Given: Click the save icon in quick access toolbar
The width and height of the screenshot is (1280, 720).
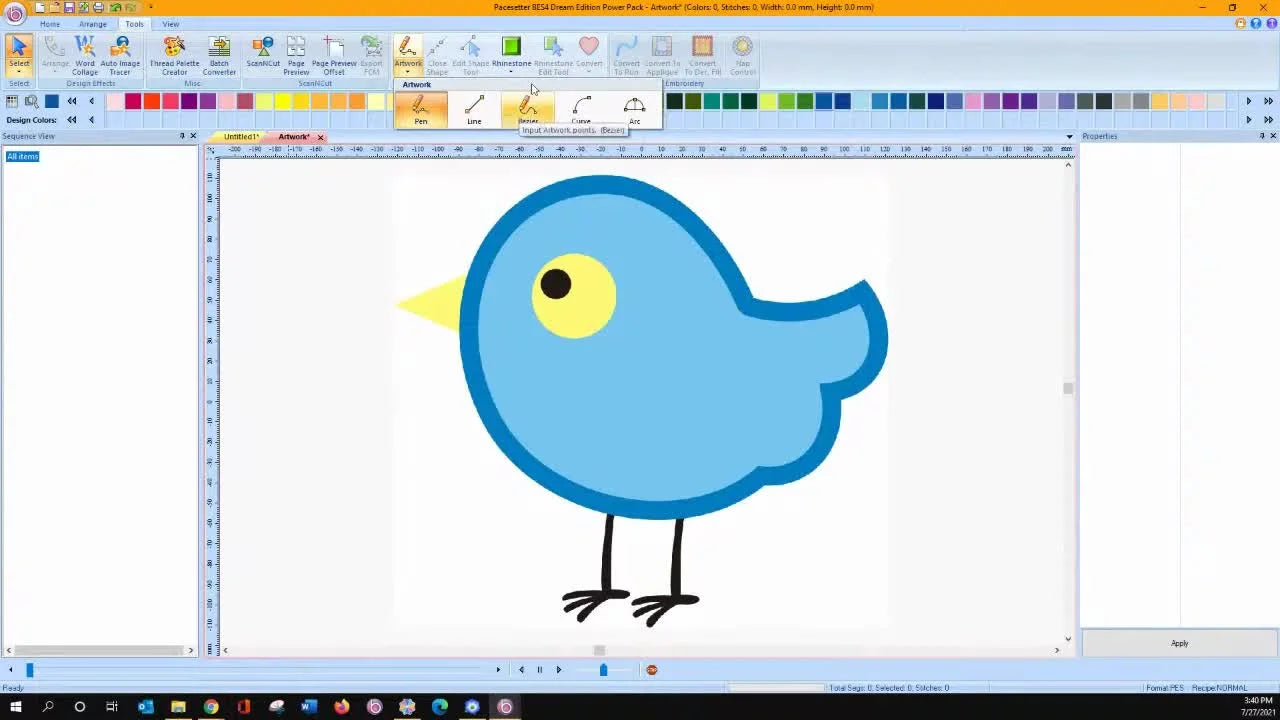Looking at the screenshot, I should tap(69, 7).
